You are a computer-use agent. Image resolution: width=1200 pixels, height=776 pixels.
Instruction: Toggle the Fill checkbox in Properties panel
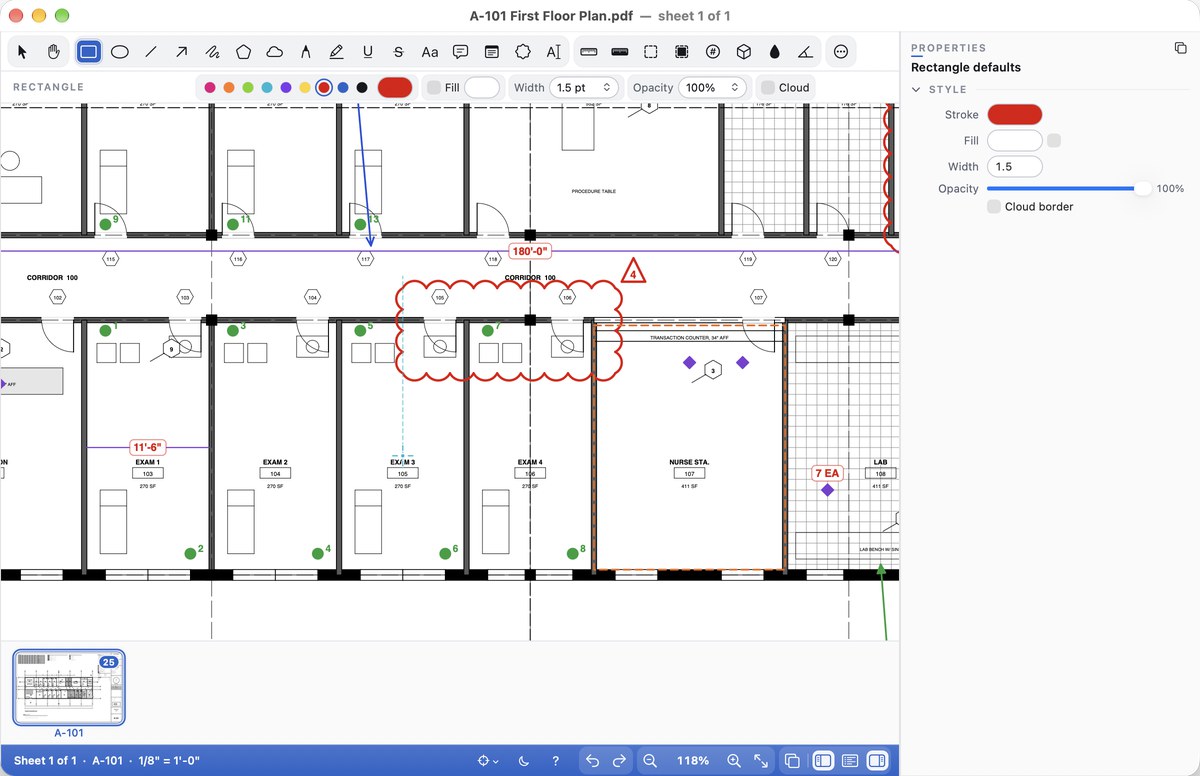pos(1054,141)
